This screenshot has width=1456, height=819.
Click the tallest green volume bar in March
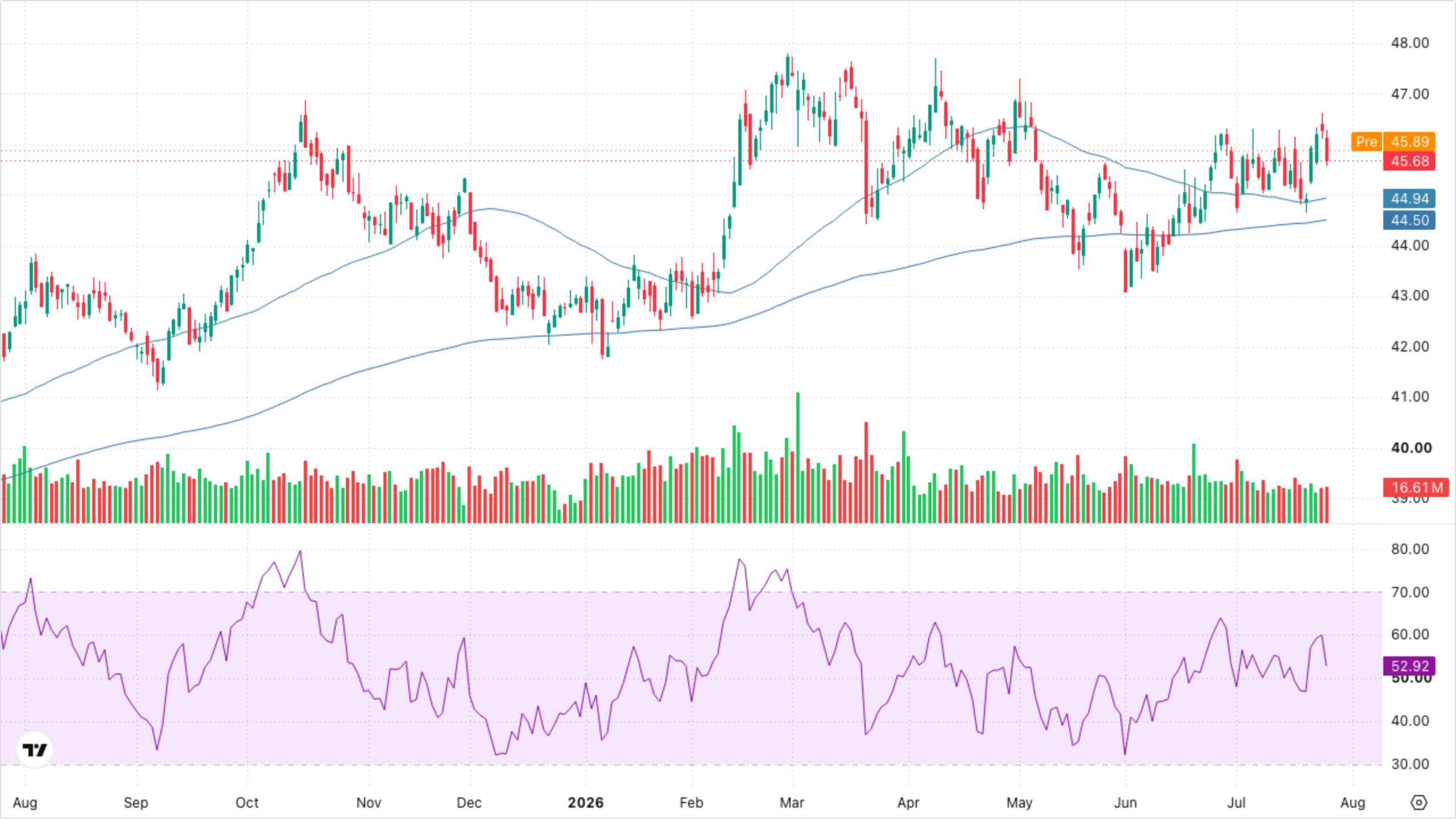[798, 457]
